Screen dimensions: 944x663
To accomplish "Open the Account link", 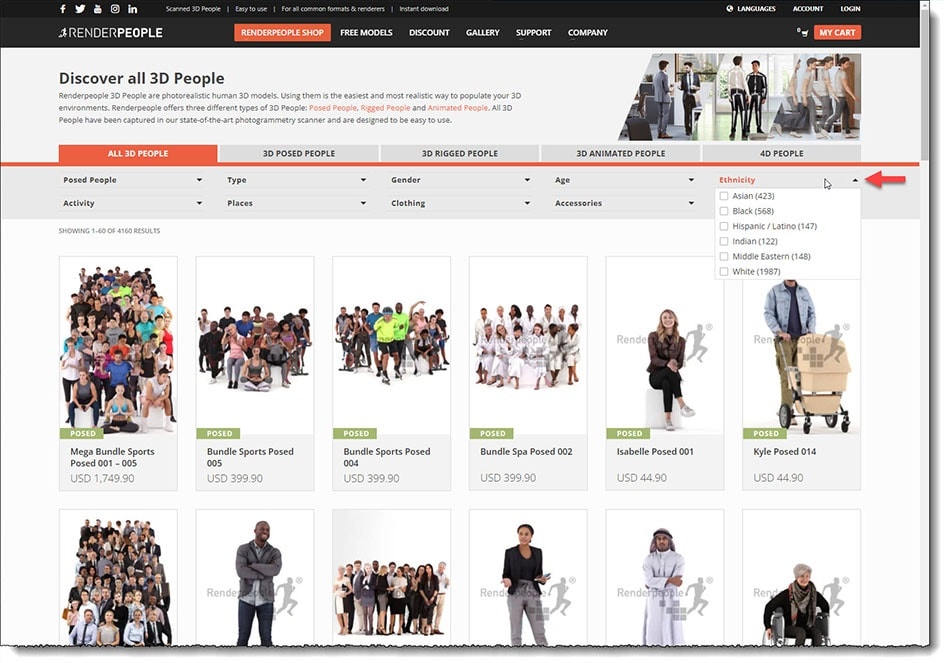I will point(808,9).
